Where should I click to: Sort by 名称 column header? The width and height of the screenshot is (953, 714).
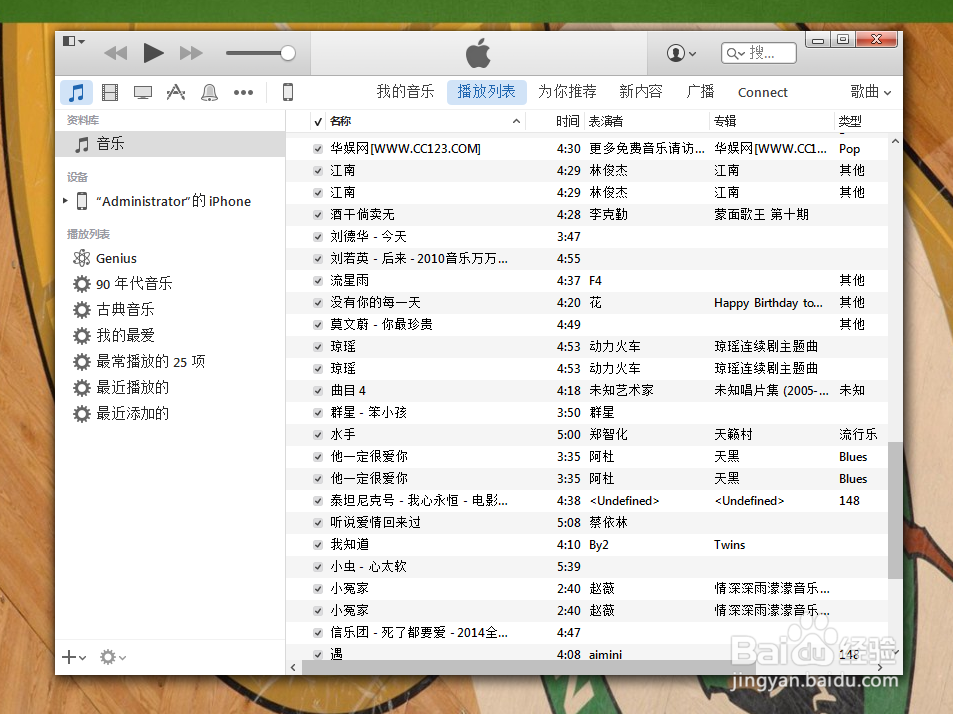click(425, 121)
